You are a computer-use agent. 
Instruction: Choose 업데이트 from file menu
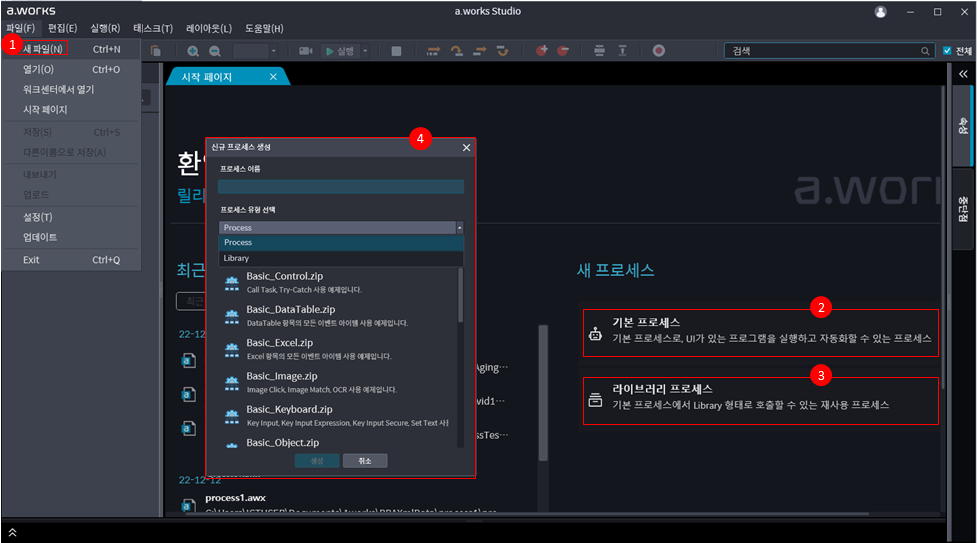(72, 237)
